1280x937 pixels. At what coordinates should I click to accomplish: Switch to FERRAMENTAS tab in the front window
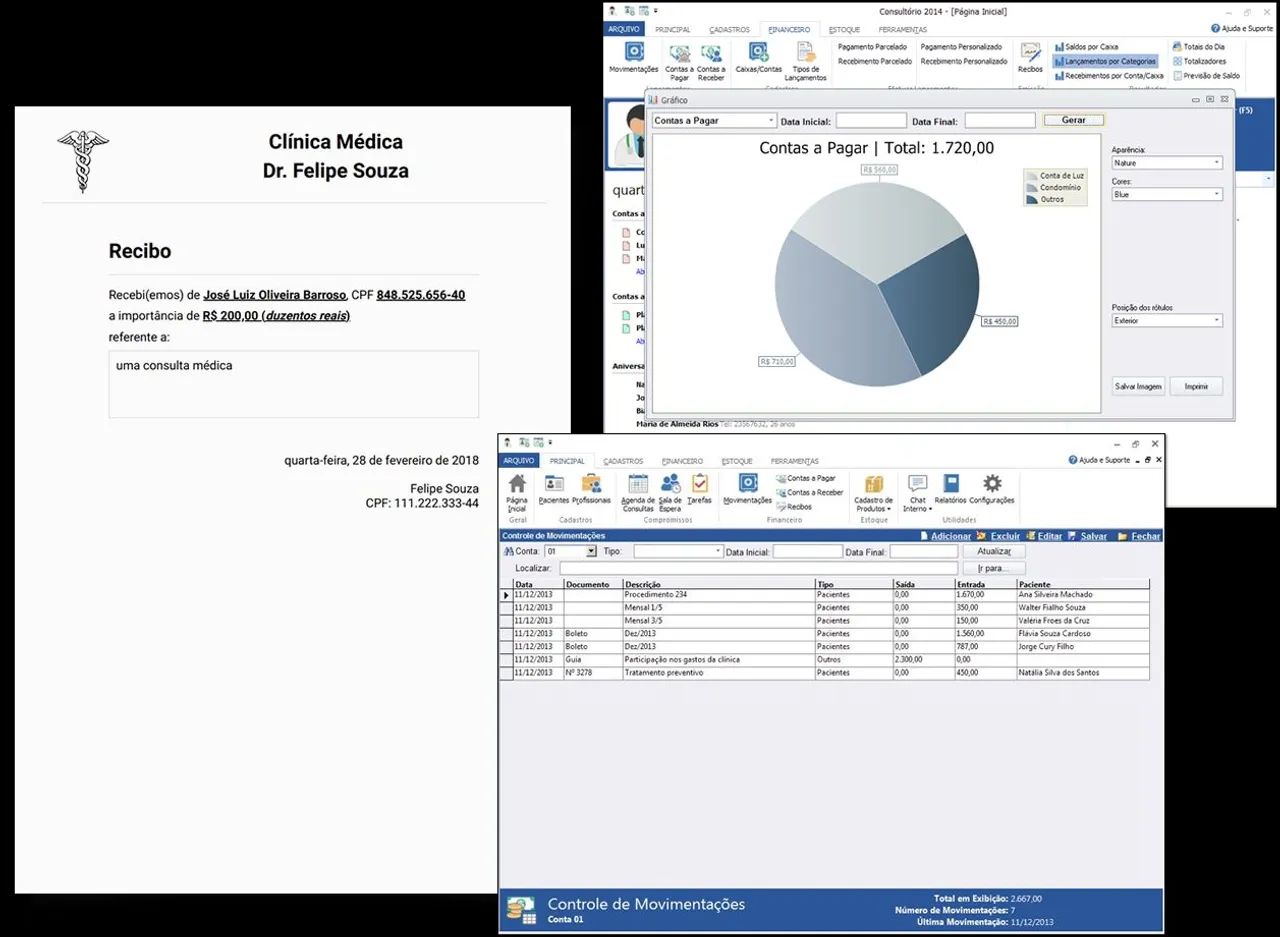794,461
